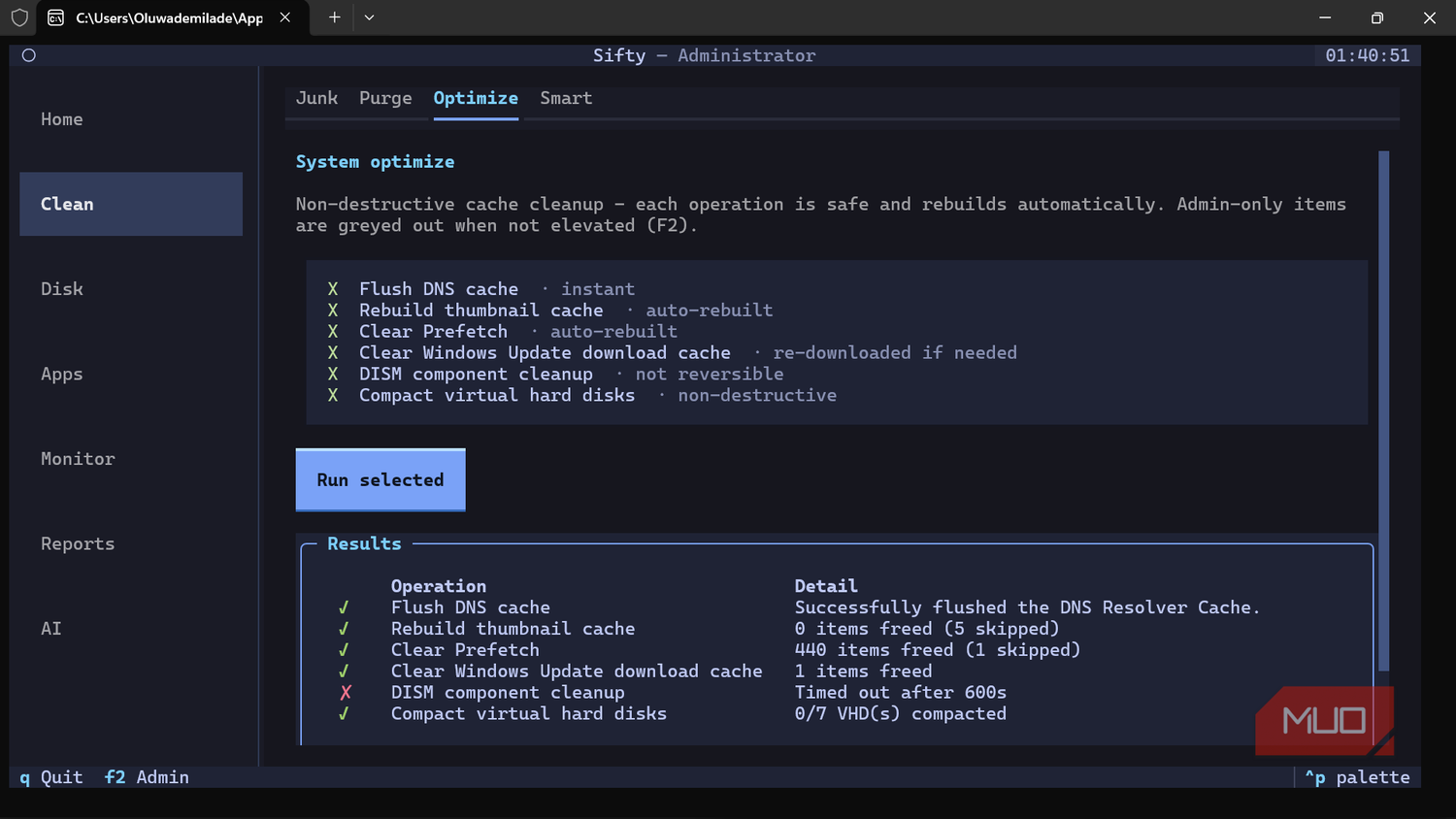Click '440 items freed (1 skipped)' detail
1456x819 pixels.
coord(938,650)
